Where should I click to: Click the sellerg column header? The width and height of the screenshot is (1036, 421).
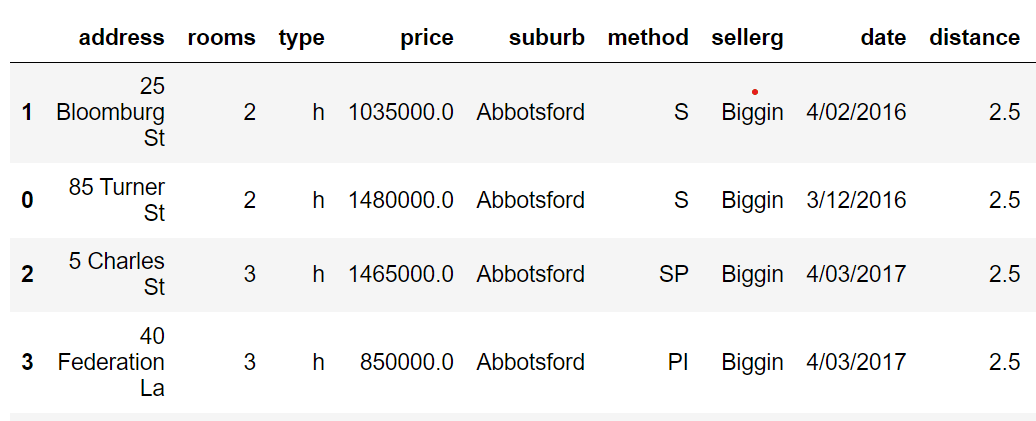coord(747,38)
